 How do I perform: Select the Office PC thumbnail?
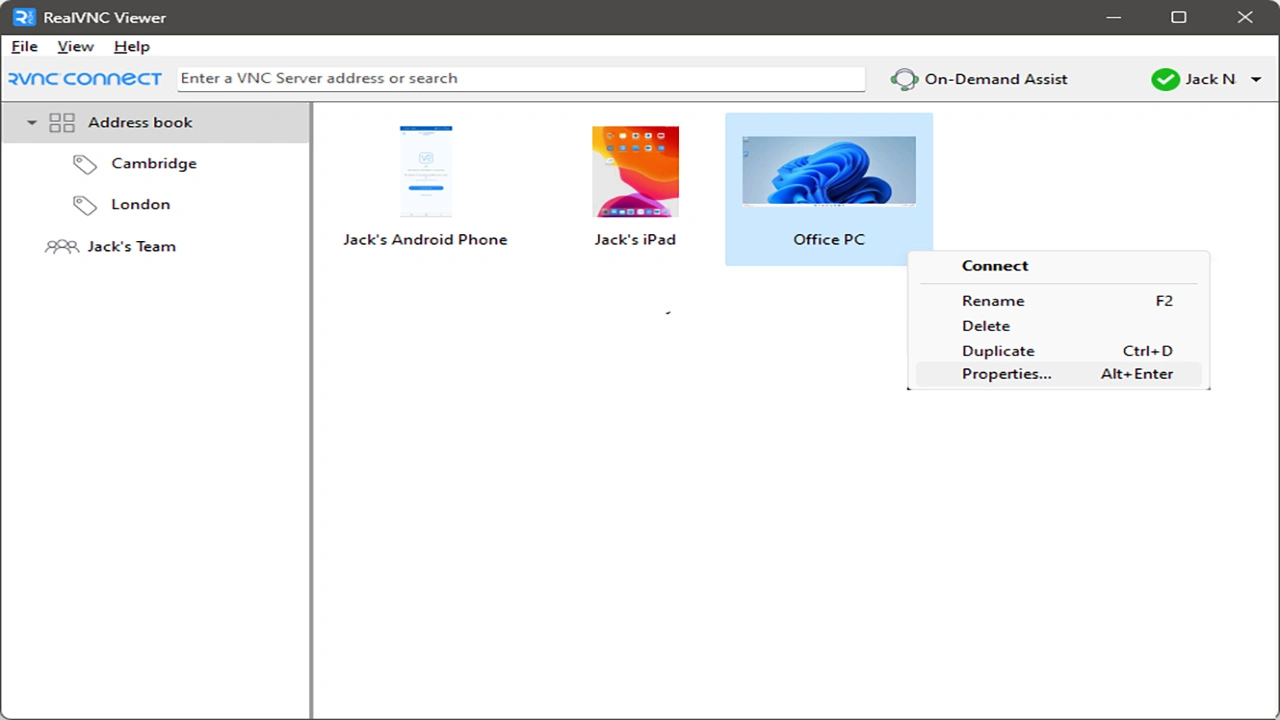(x=829, y=171)
